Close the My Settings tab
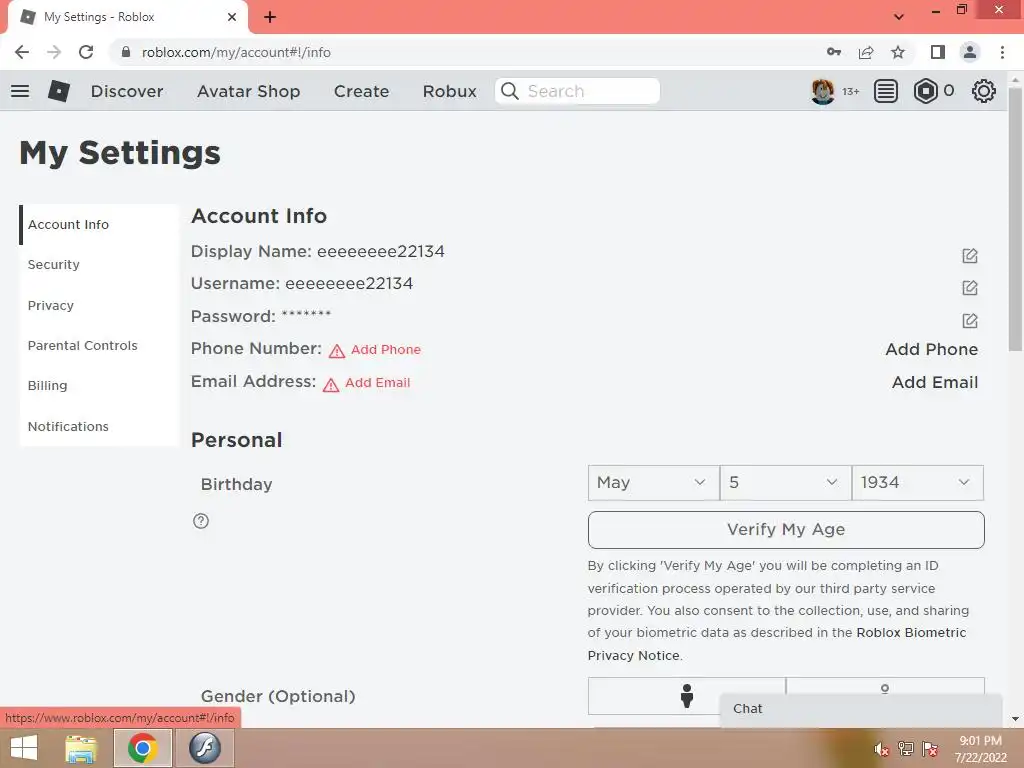The image size is (1024, 768). coord(232,17)
